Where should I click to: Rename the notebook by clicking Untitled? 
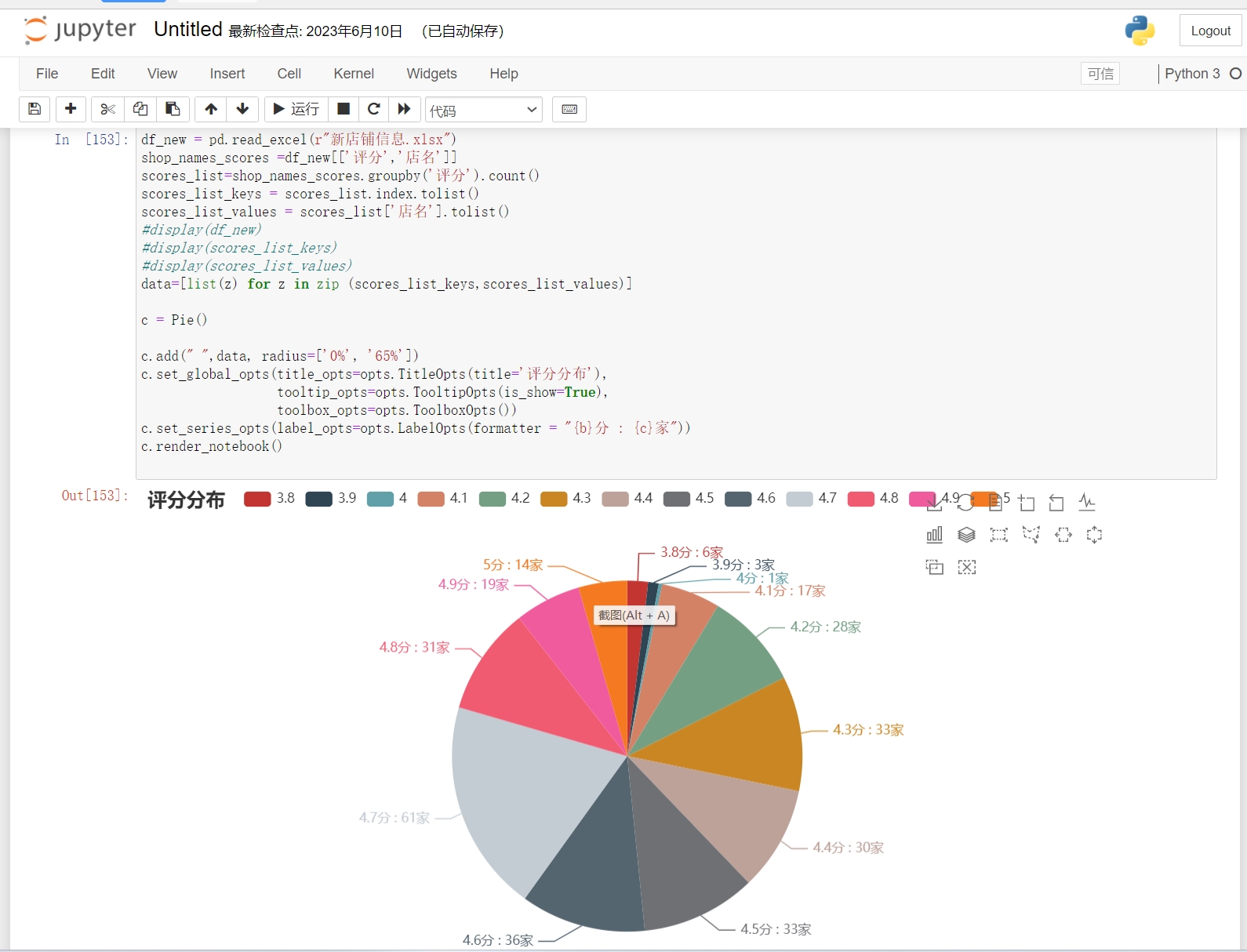click(188, 30)
